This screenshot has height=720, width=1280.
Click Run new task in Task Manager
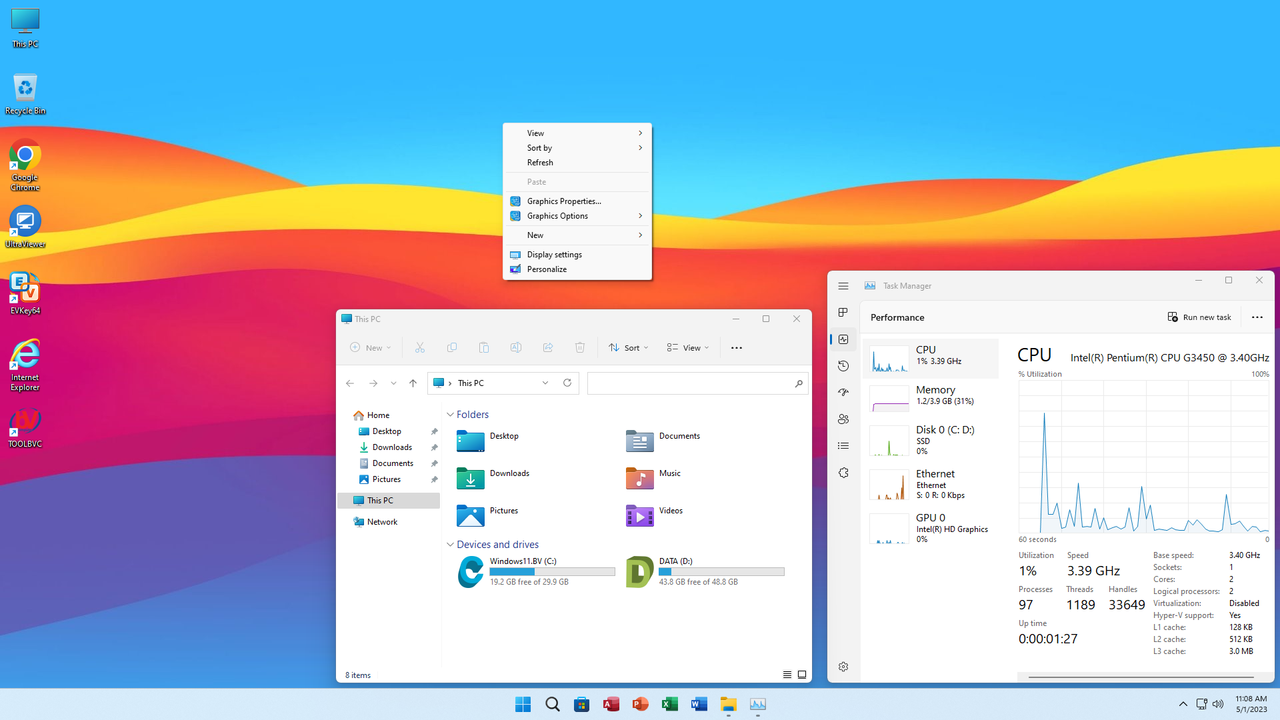pyautogui.click(x=1200, y=317)
